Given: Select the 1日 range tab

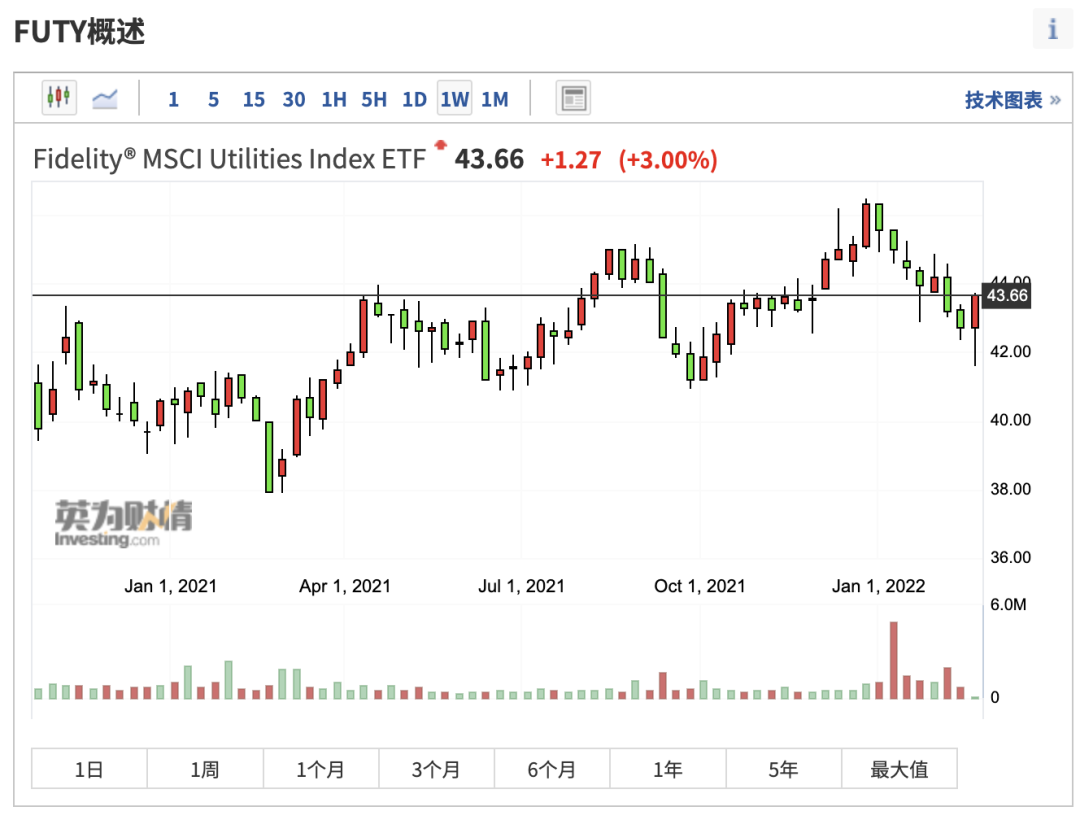Looking at the screenshot, I should [89, 768].
